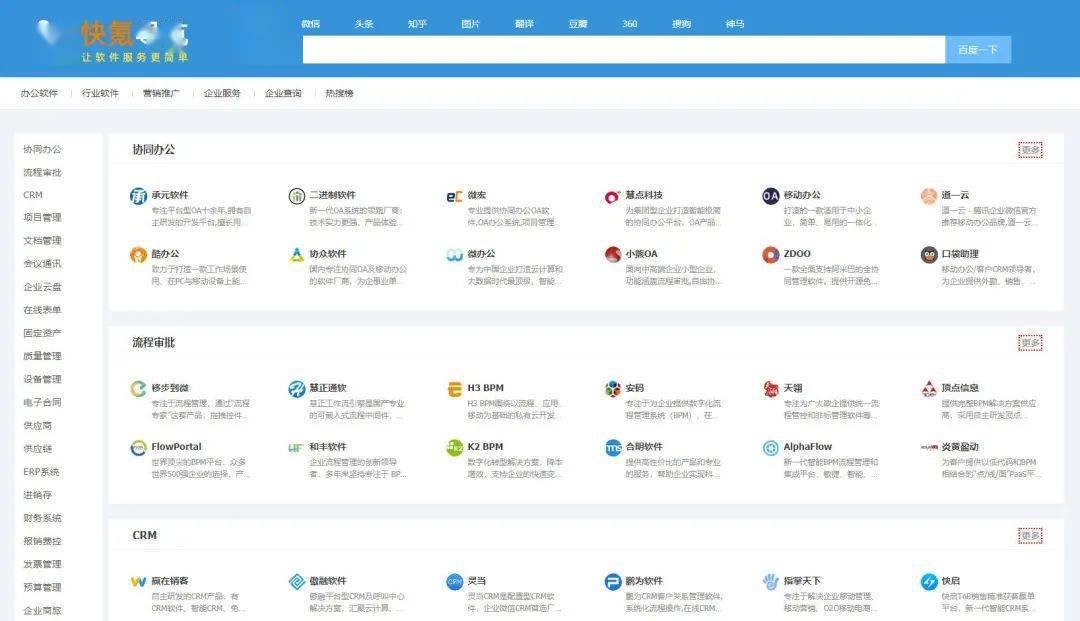1080x621 pixels.
Task: Open the 热搜榜 navigation item
Action: coord(340,93)
